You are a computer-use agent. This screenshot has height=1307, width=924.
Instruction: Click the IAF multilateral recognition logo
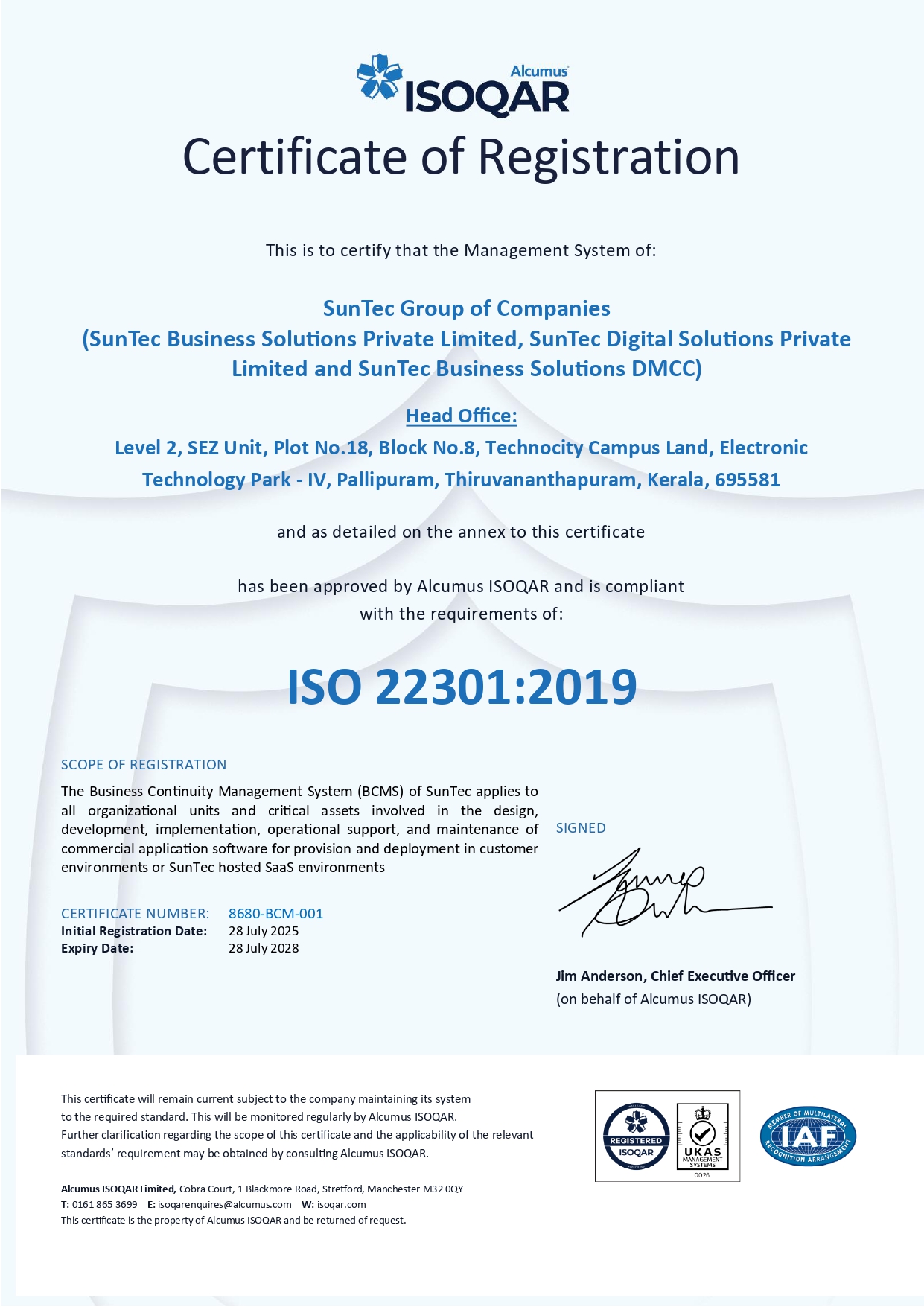[x=808, y=1136]
